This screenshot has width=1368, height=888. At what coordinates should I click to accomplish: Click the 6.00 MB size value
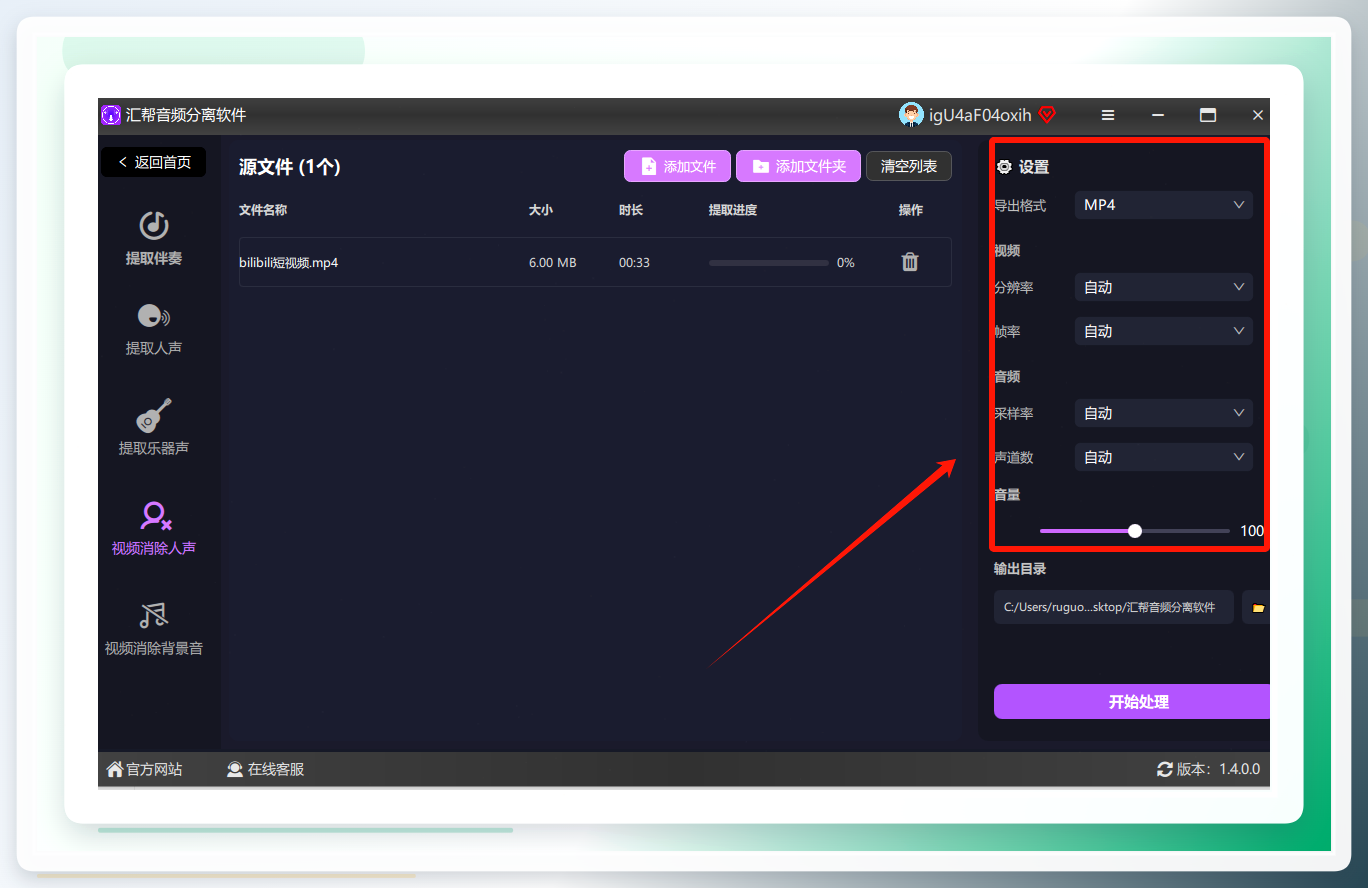(x=552, y=263)
